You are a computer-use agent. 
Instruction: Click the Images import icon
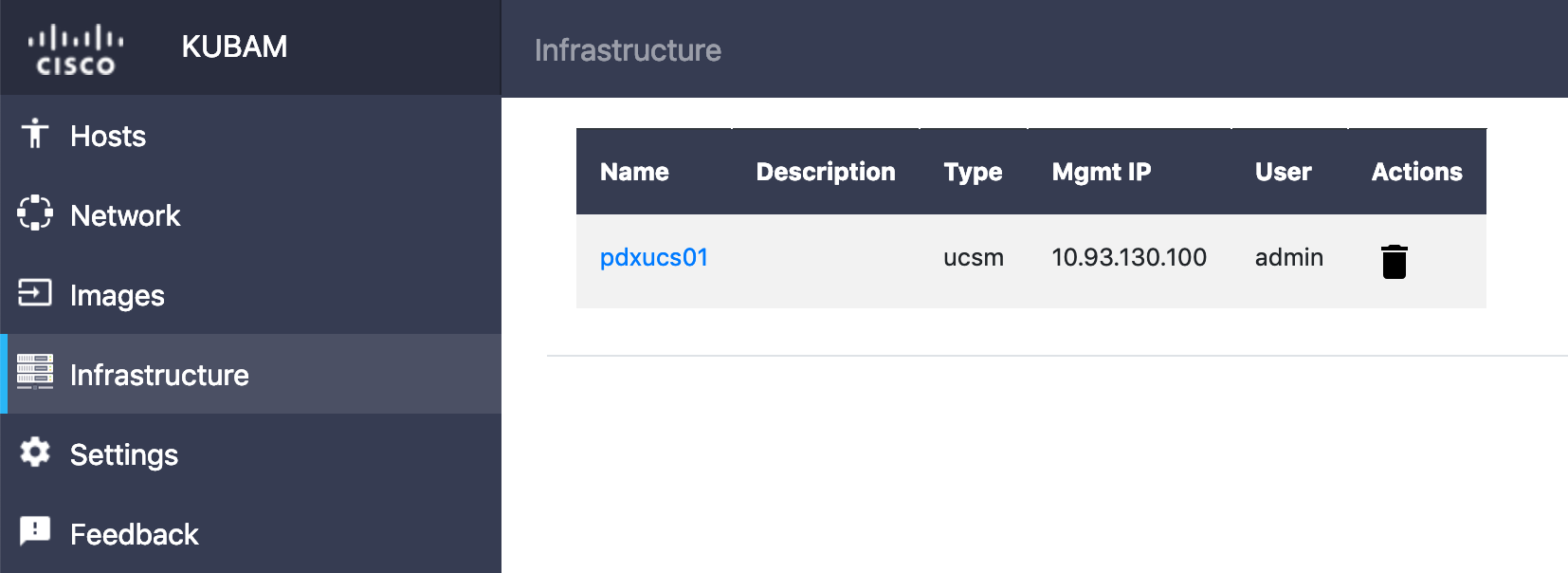(35, 293)
